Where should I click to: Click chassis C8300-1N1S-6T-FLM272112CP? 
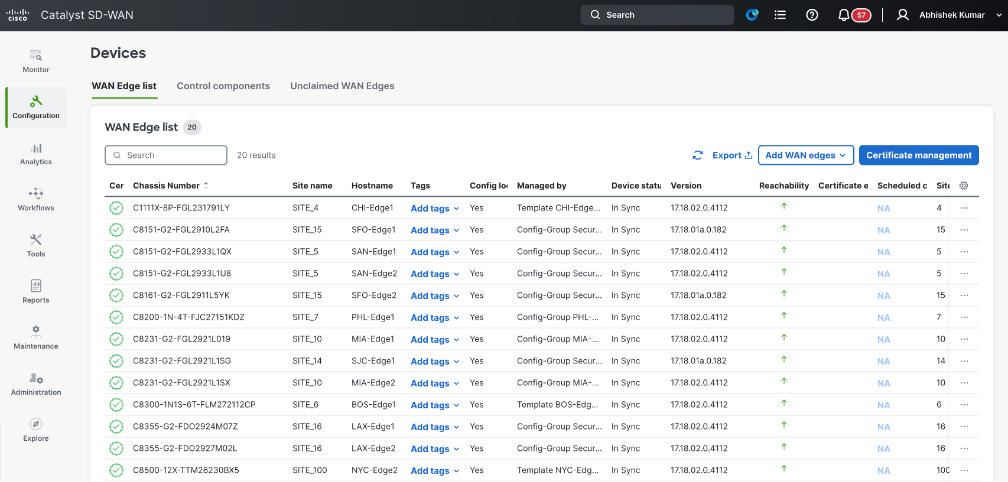click(x=194, y=405)
